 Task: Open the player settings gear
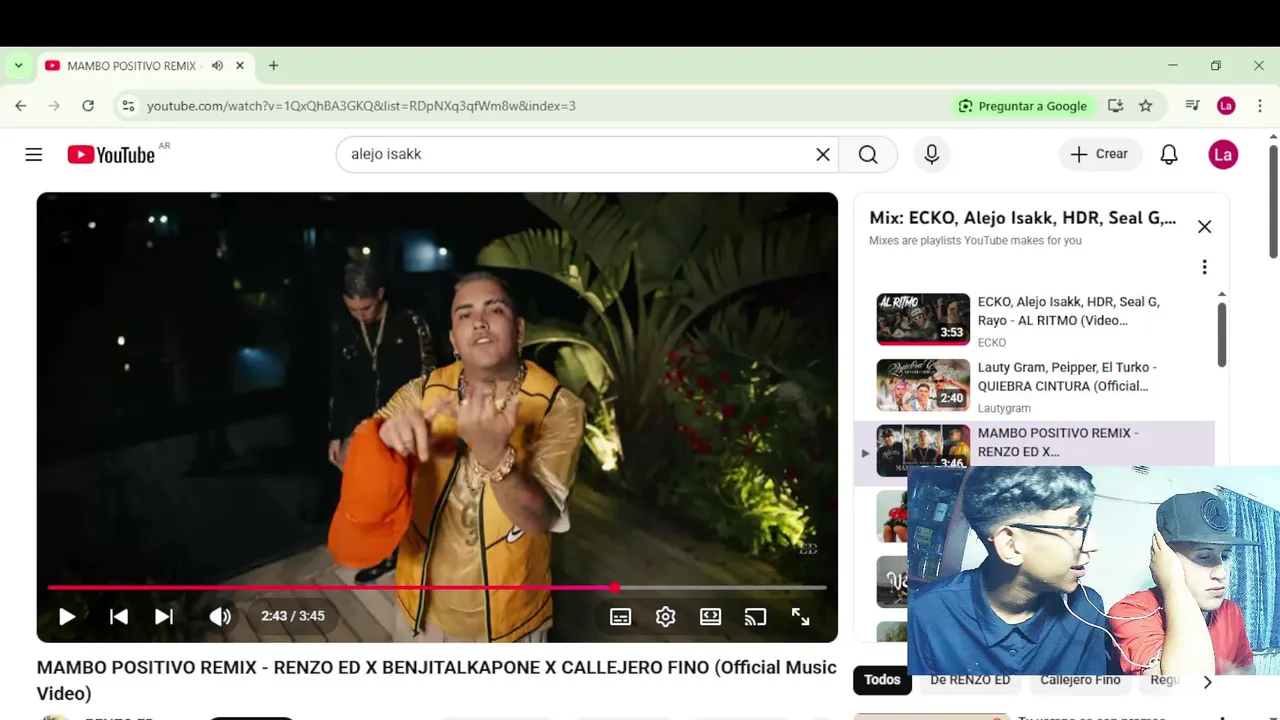point(665,617)
